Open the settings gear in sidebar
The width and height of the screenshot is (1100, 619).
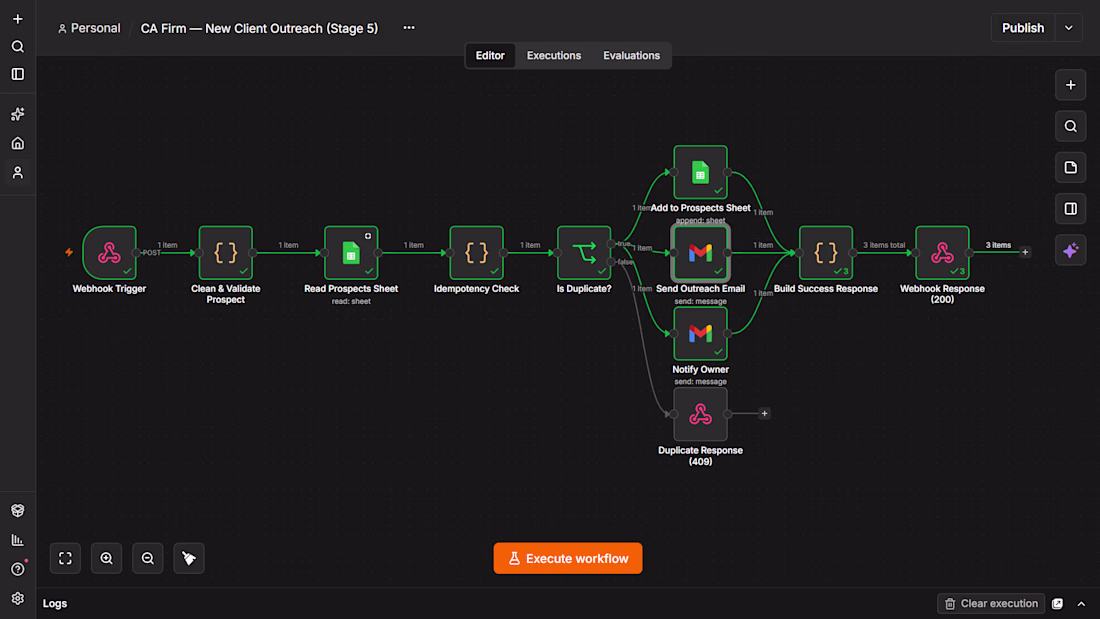(18, 599)
